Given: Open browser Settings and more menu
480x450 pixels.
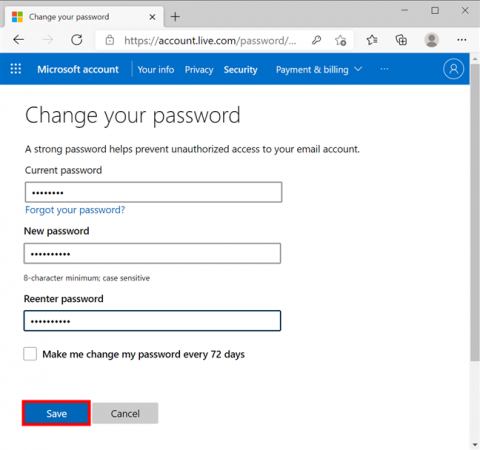Looking at the screenshot, I should click(462, 40).
